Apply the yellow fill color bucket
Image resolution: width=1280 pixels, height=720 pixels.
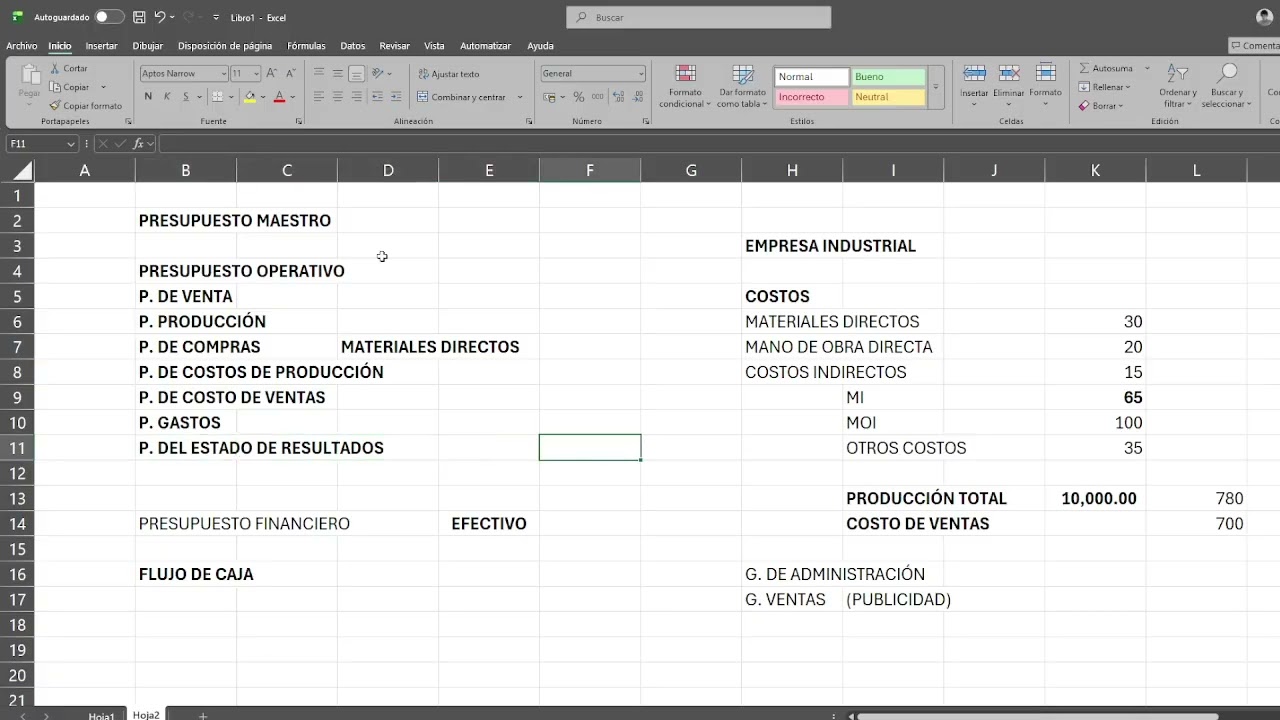(250, 97)
